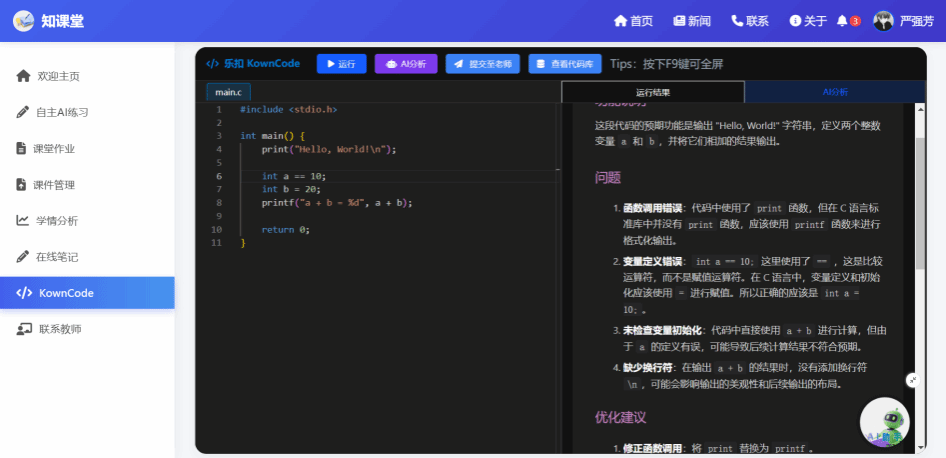
Task: Click the 欢迎主页 home icon in sidebar
Action: 23,76
